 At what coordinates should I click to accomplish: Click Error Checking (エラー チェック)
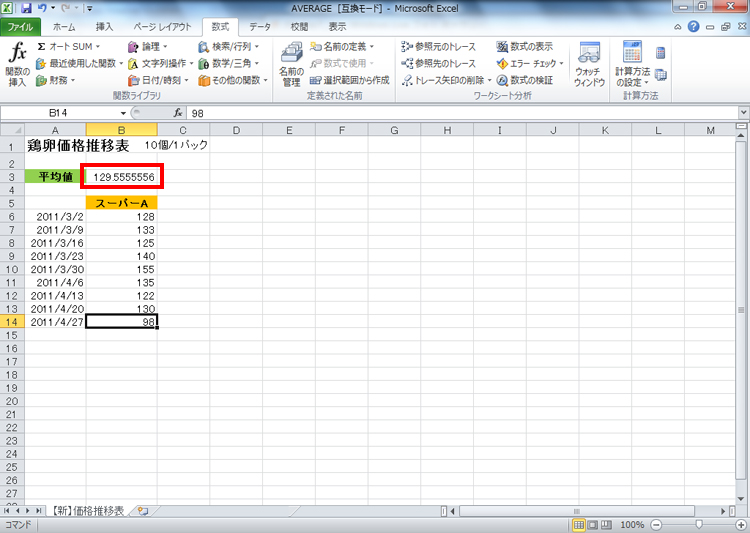(x=530, y=63)
